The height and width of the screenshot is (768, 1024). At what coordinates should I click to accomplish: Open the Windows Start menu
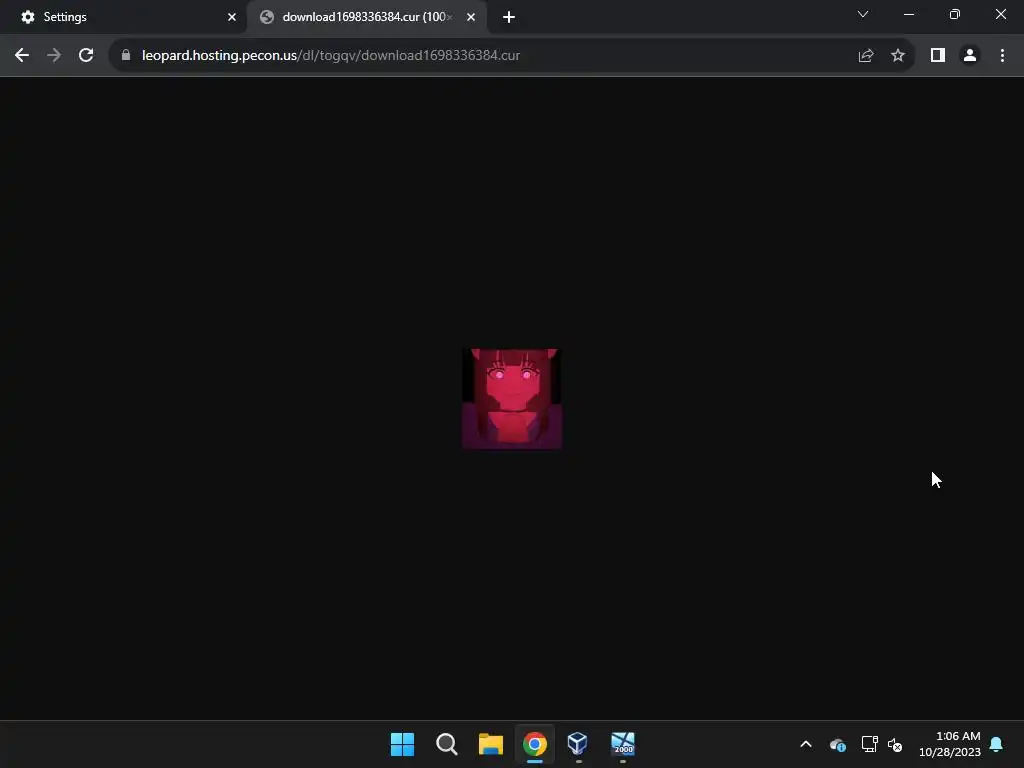402,744
